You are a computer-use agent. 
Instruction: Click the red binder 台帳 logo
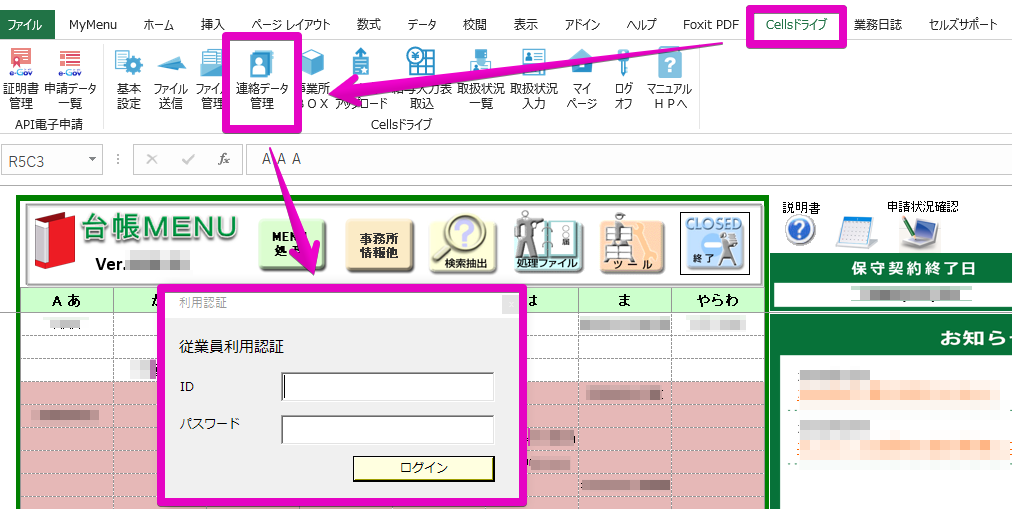click(56, 241)
